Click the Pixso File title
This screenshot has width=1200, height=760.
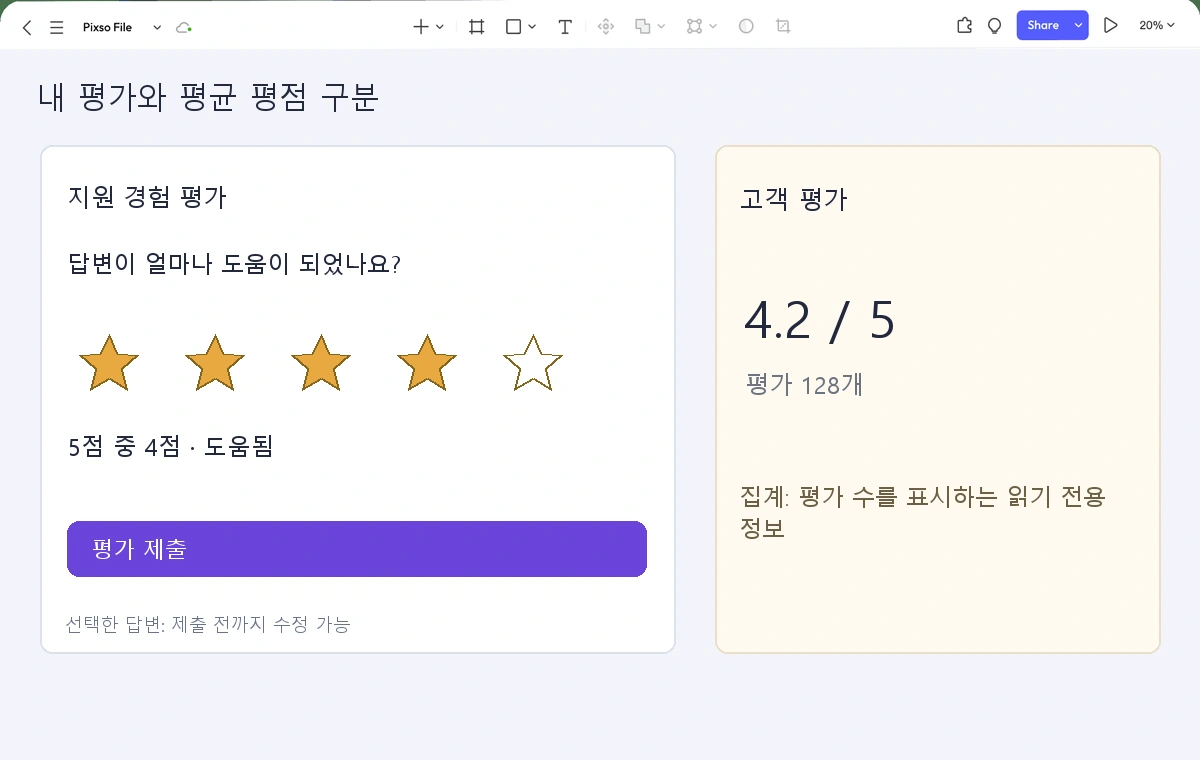click(x=107, y=28)
